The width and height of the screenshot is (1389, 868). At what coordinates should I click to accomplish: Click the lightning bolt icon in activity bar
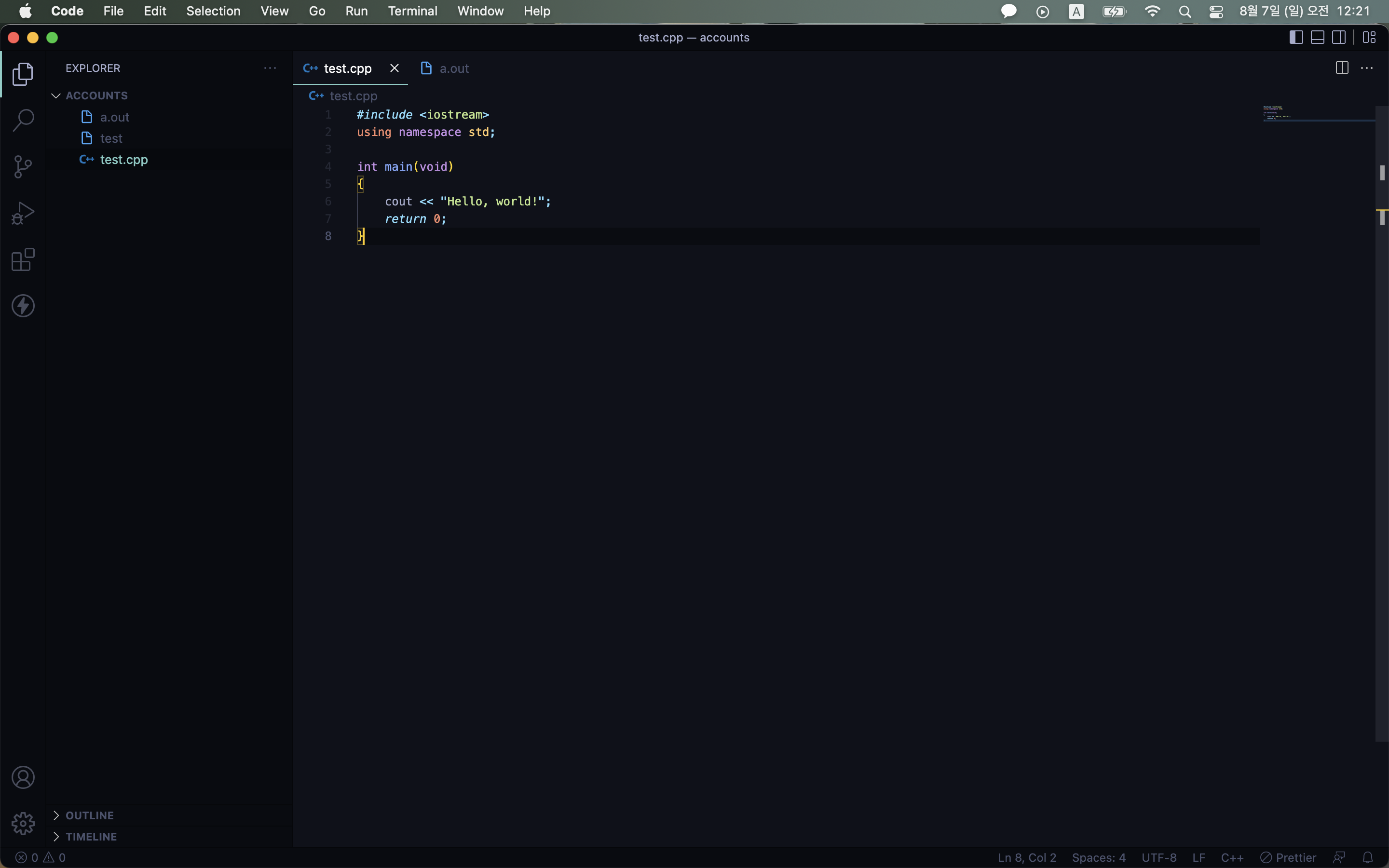tap(23, 306)
